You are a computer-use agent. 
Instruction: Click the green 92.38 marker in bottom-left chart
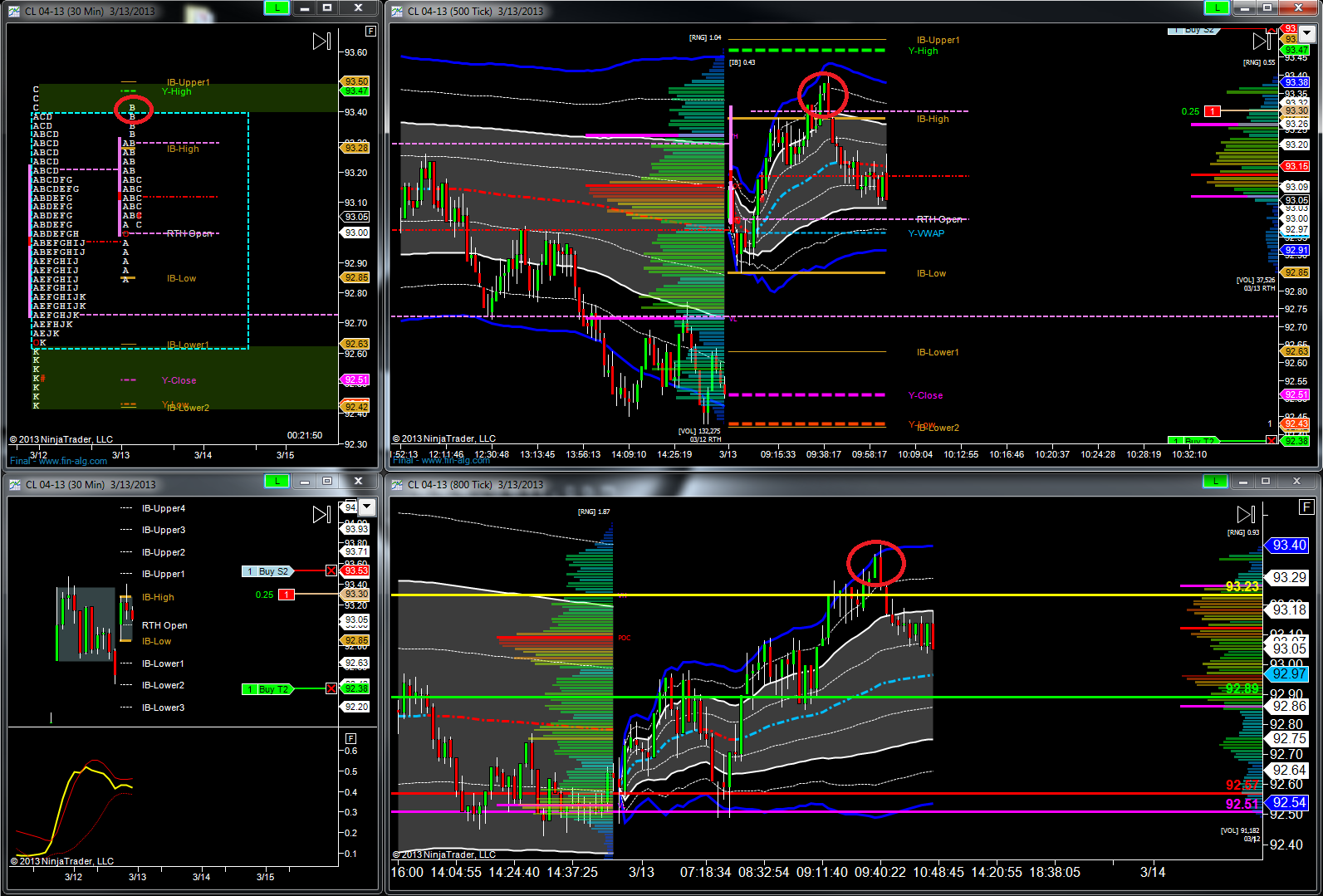(x=356, y=688)
